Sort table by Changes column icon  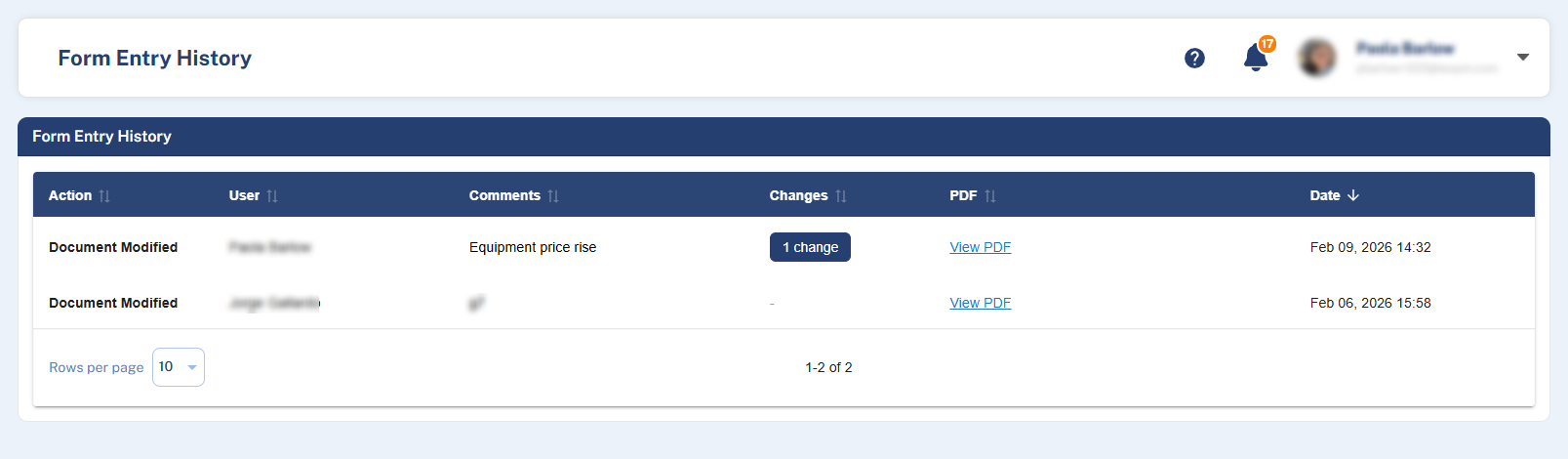coord(841,196)
